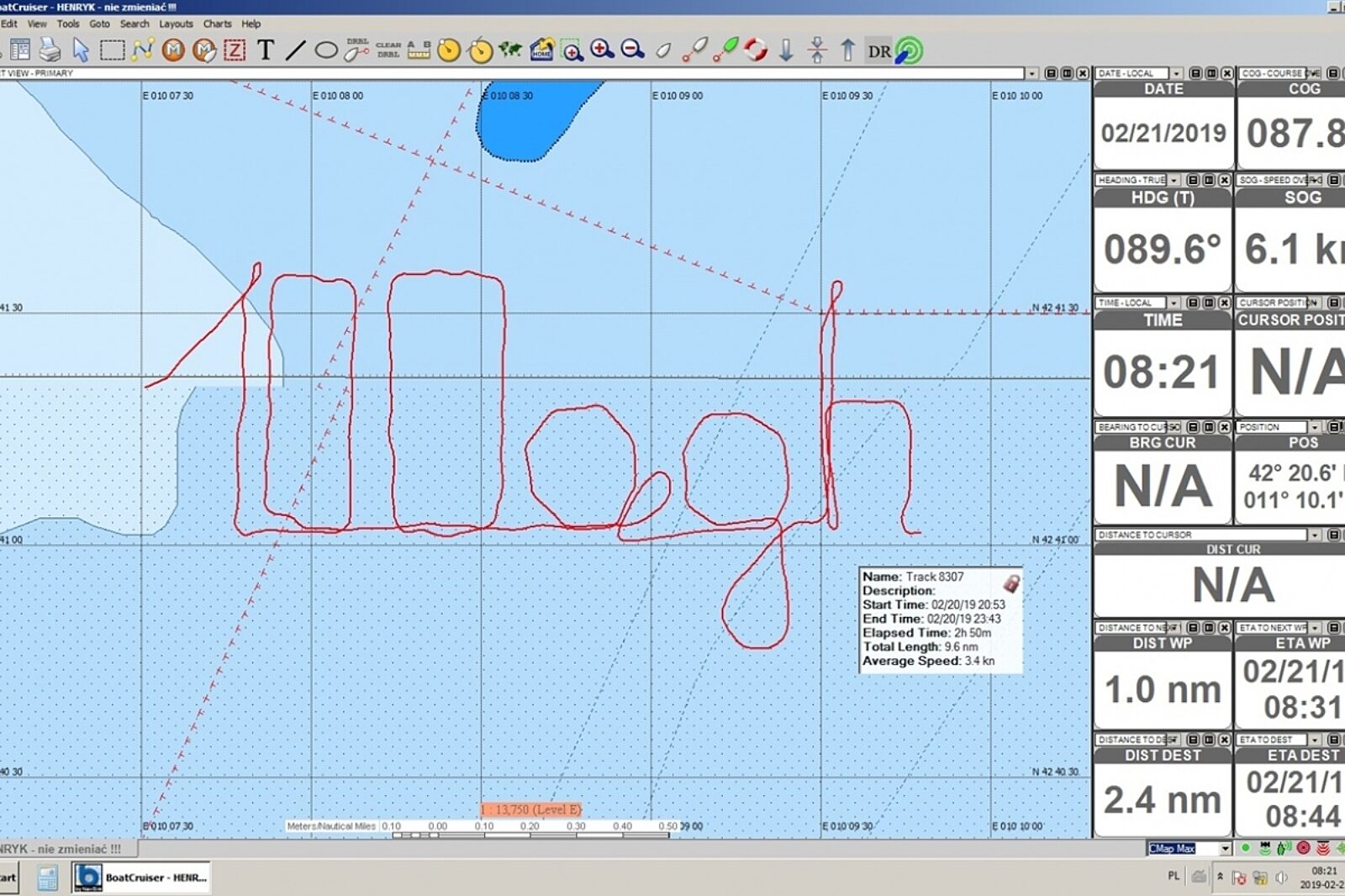This screenshot has width=1345, height=896.
Task: Select the Text annotation tool
Action: (266, 50)
